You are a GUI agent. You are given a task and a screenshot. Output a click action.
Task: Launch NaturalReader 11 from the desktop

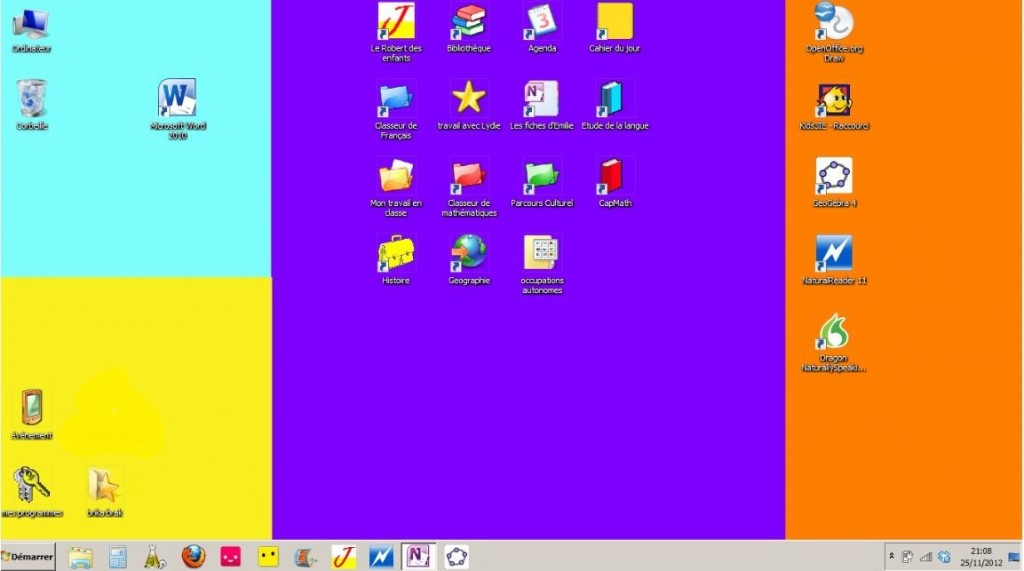click(834, 254)
